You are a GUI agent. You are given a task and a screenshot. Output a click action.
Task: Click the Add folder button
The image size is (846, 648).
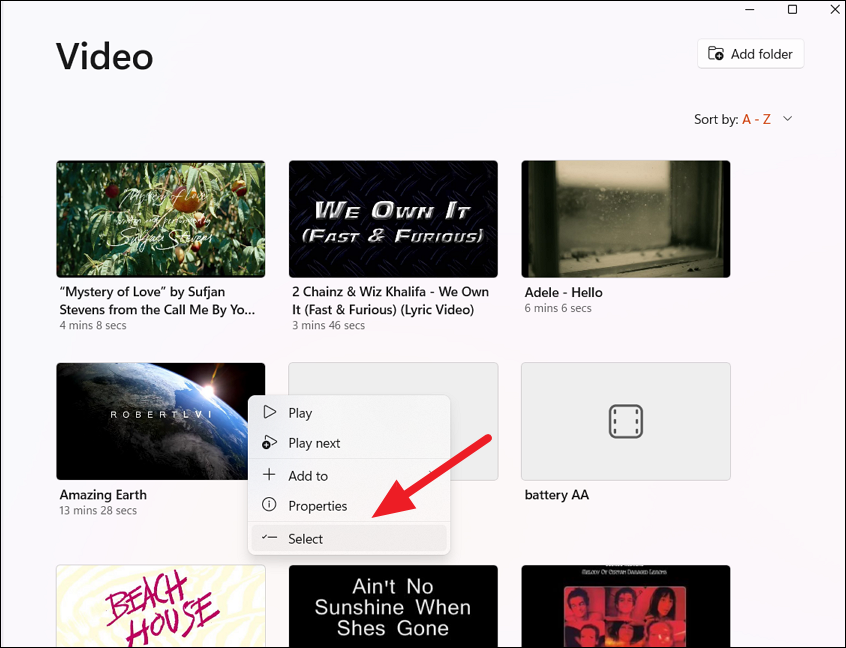[x=751, y=54]
